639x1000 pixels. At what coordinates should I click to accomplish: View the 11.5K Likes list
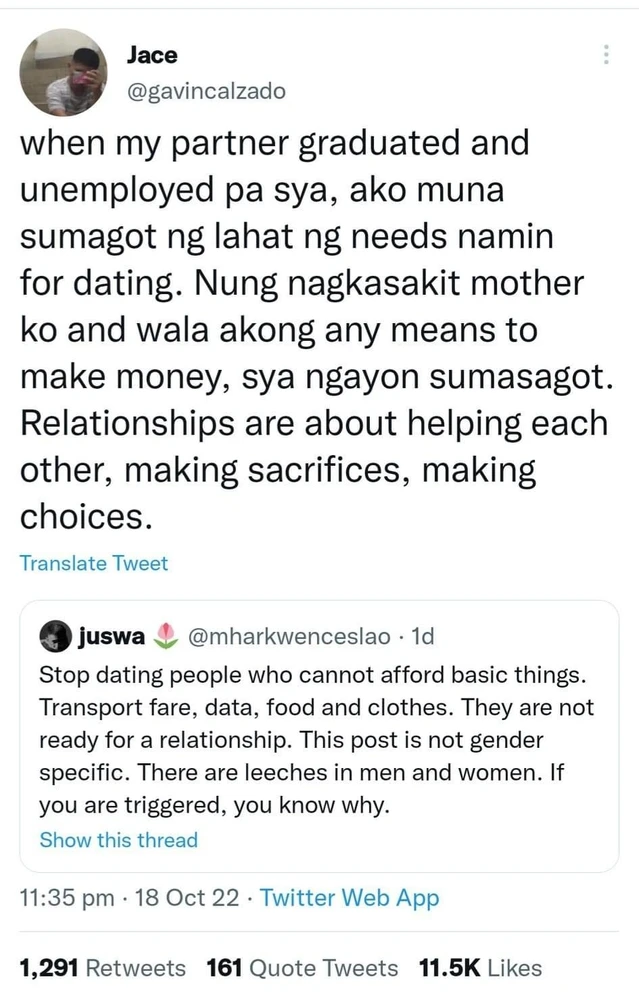coord(480,968)
